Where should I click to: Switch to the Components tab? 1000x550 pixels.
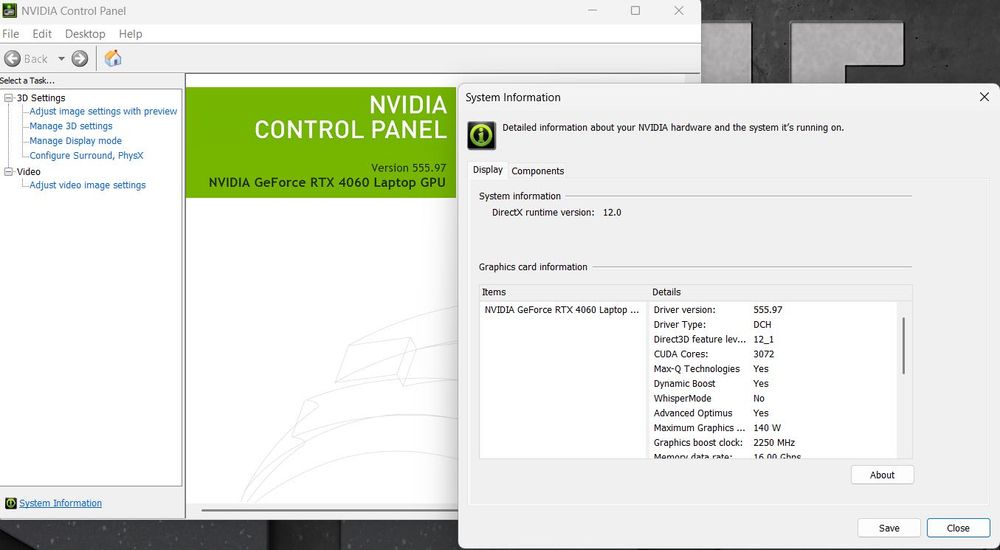[538, 171]
